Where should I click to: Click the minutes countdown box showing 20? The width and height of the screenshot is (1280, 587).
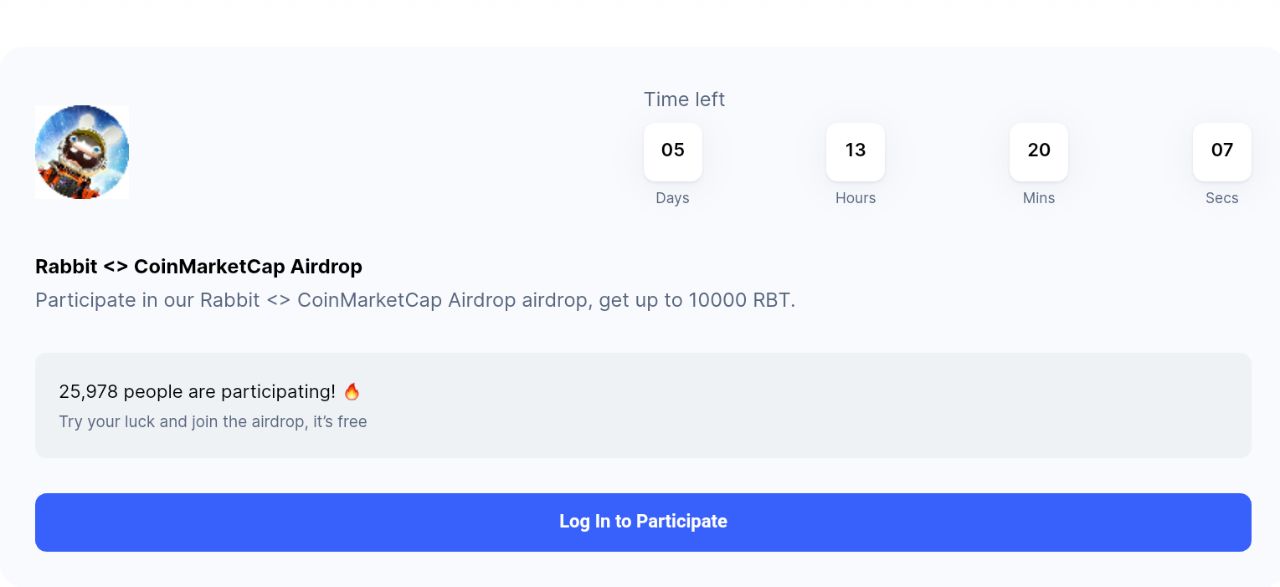pyautogui.click(x=1038, y=151)
